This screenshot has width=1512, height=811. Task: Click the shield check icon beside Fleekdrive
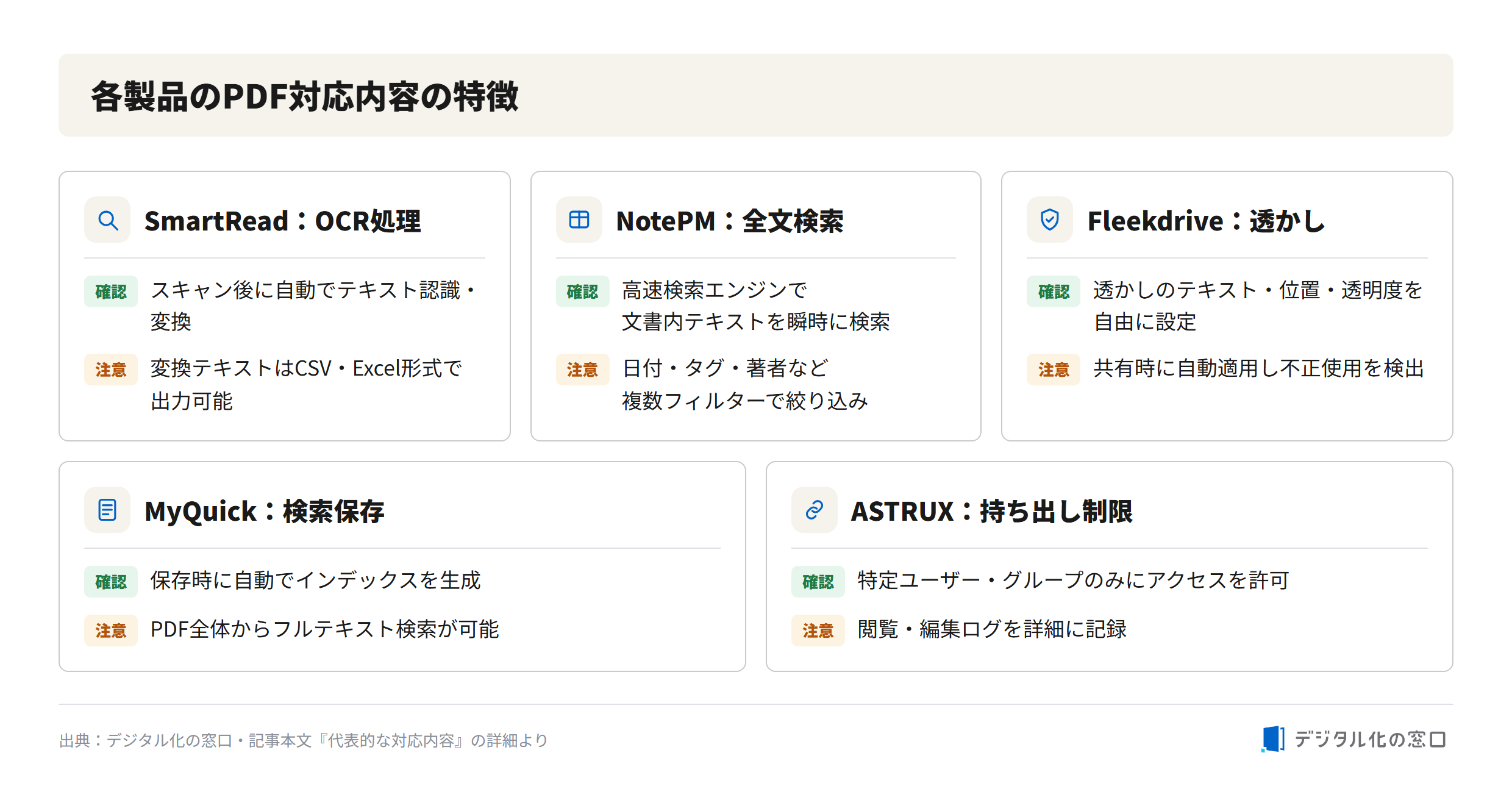[x=1049, y=220]
